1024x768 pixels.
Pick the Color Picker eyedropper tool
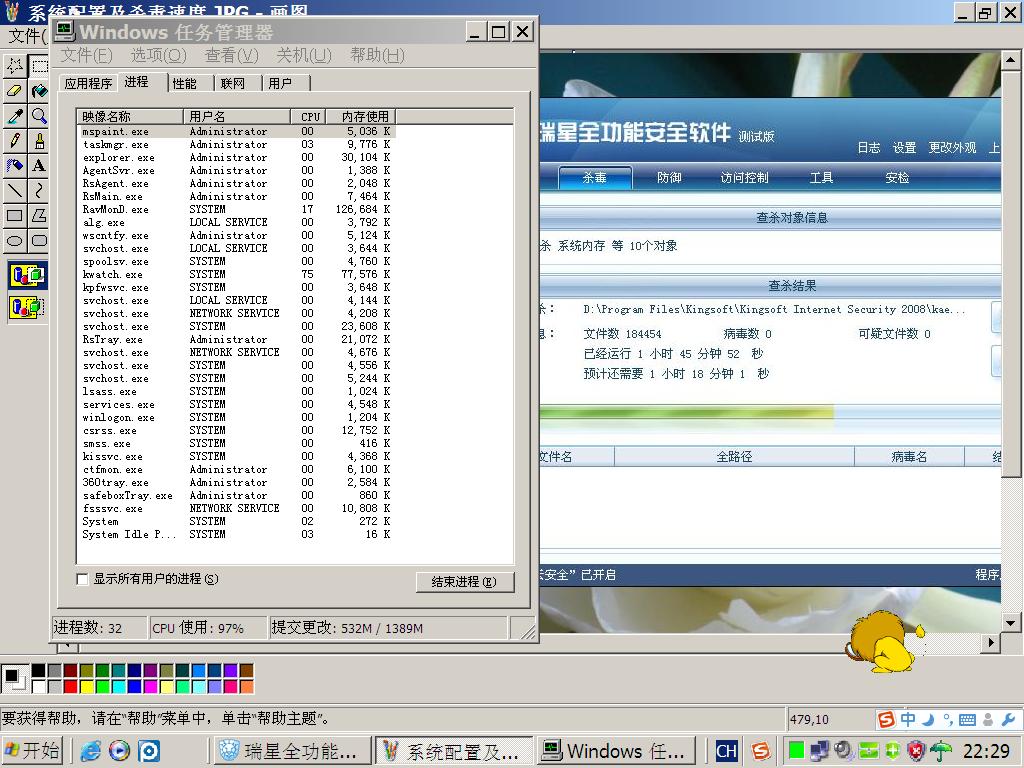point(15,116)
